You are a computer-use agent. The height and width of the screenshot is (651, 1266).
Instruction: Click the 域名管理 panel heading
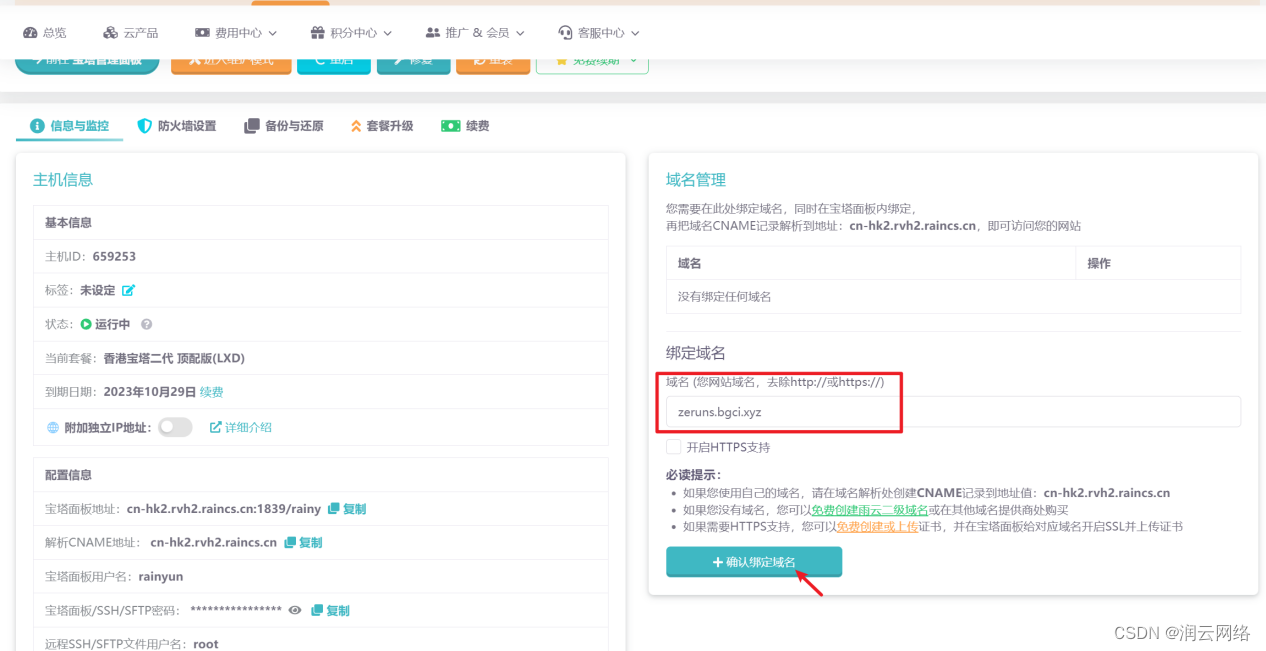(x=696, y=180)
